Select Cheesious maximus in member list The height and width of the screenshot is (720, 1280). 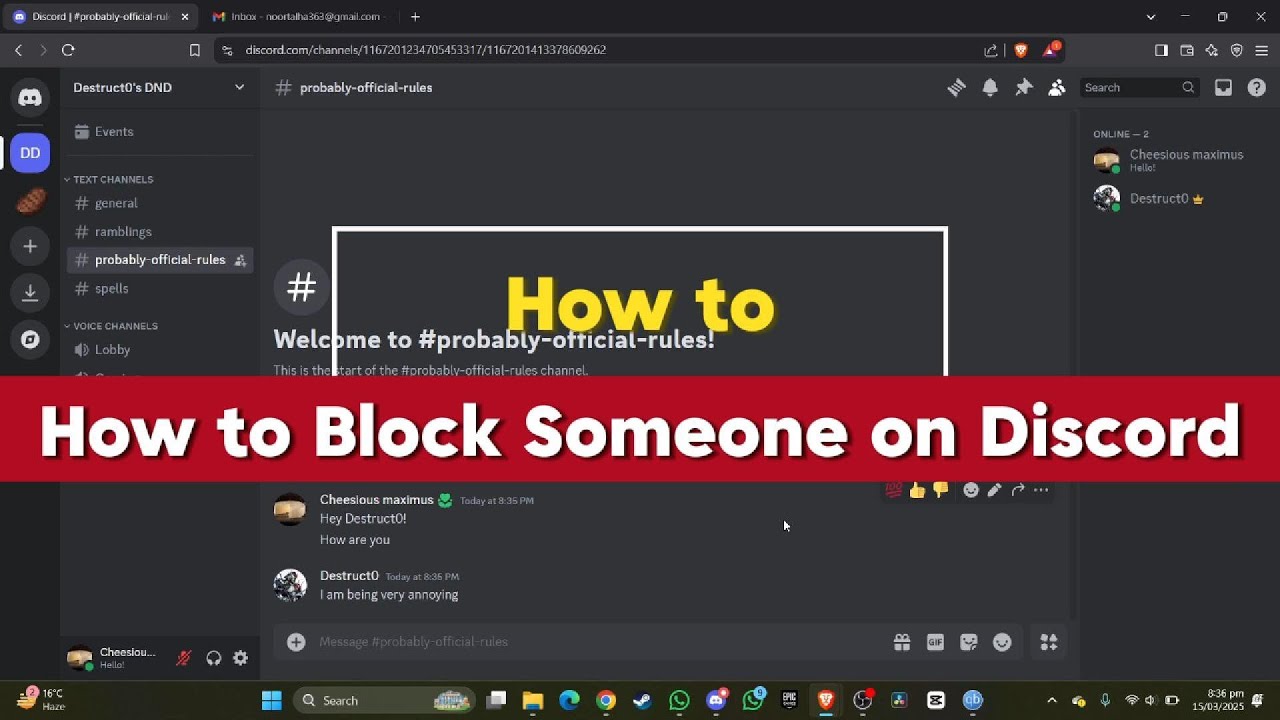click(1176, 160)
